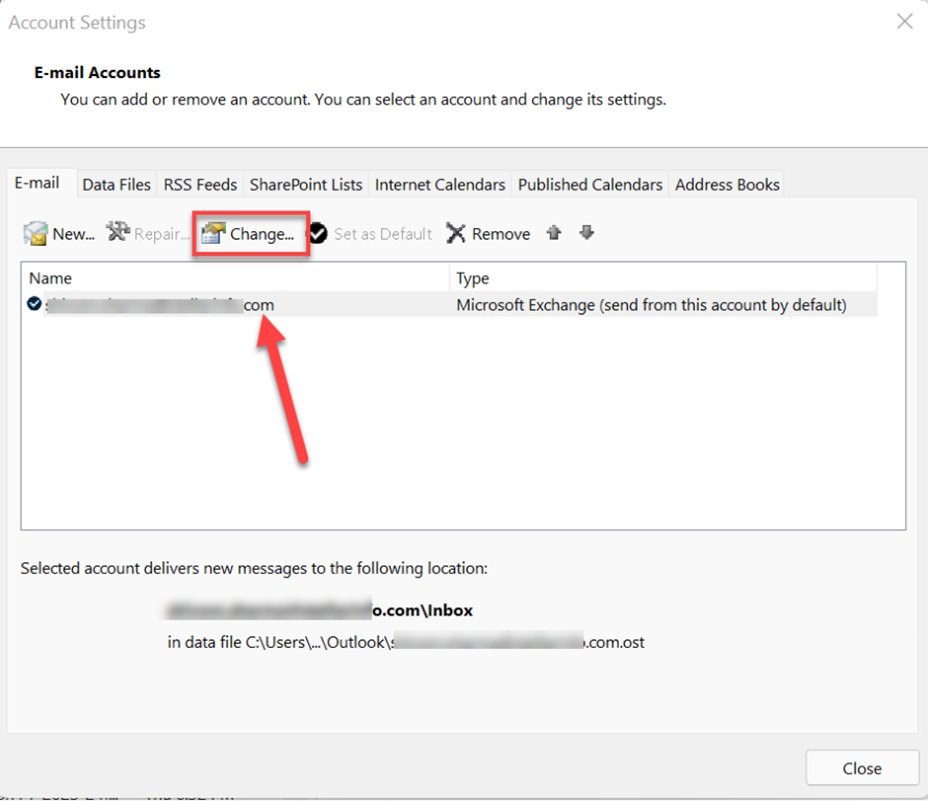This screenshot has width=928, height=801.
Task: Click the Change... label text
Action: [x=262, y=234]
